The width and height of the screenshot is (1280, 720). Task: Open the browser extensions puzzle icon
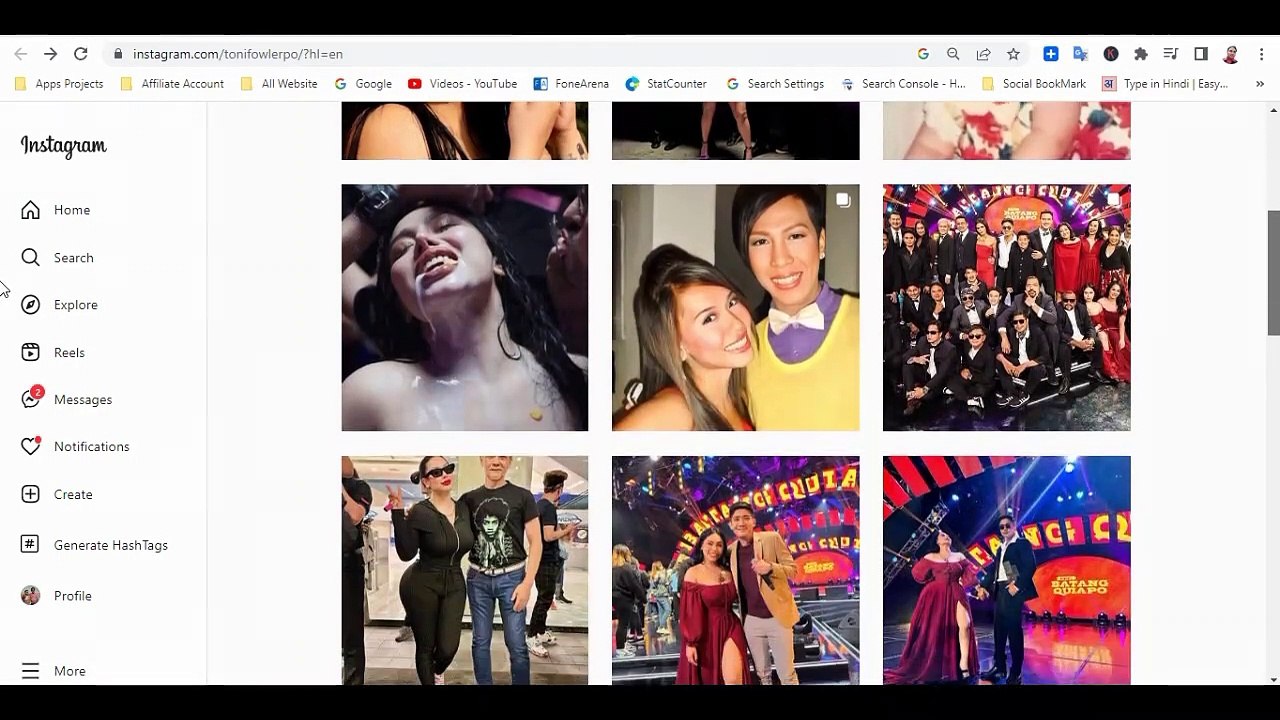coord(1141,54)
